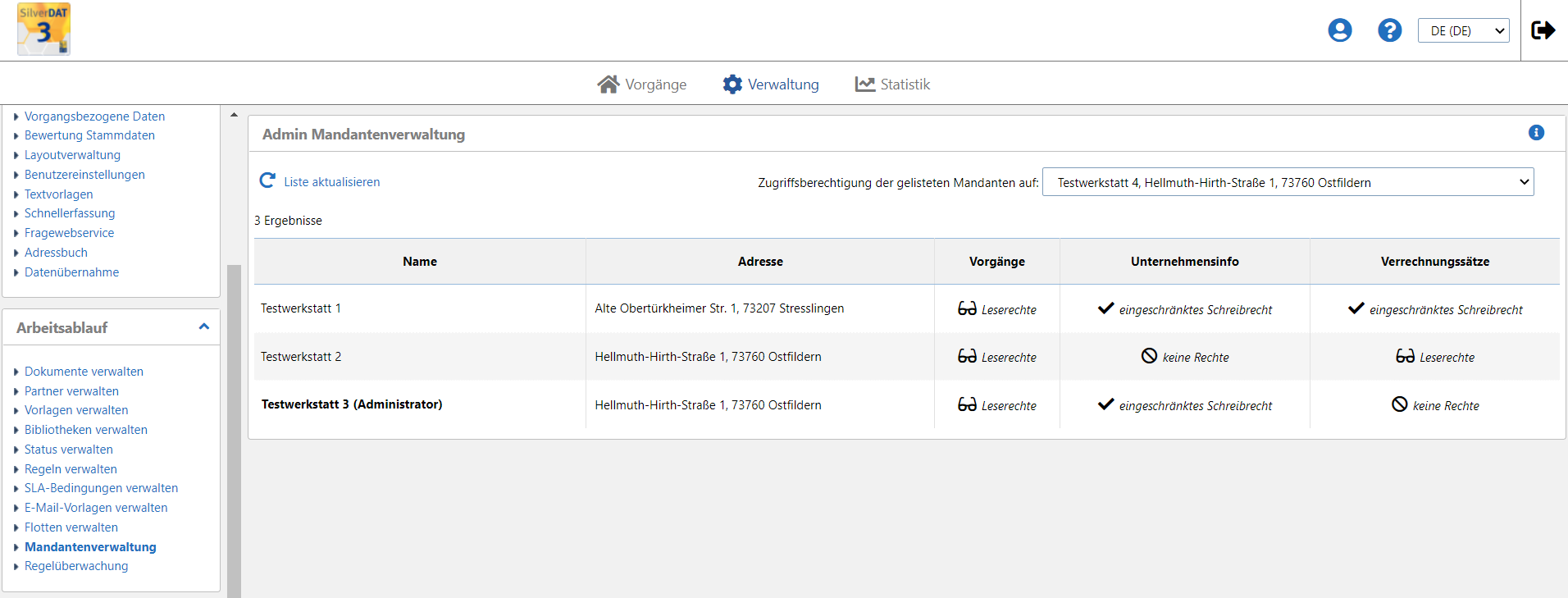The width and height of the screenshot is (1568, 598).
Task: Open Regeln verwalten link
Action: [71, 469]
